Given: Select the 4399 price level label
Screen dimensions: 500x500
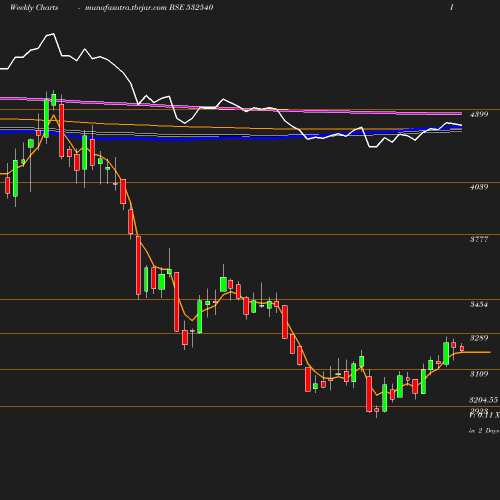Looking at the screenshot, I should pyautogui.click(x=479, y=114).
